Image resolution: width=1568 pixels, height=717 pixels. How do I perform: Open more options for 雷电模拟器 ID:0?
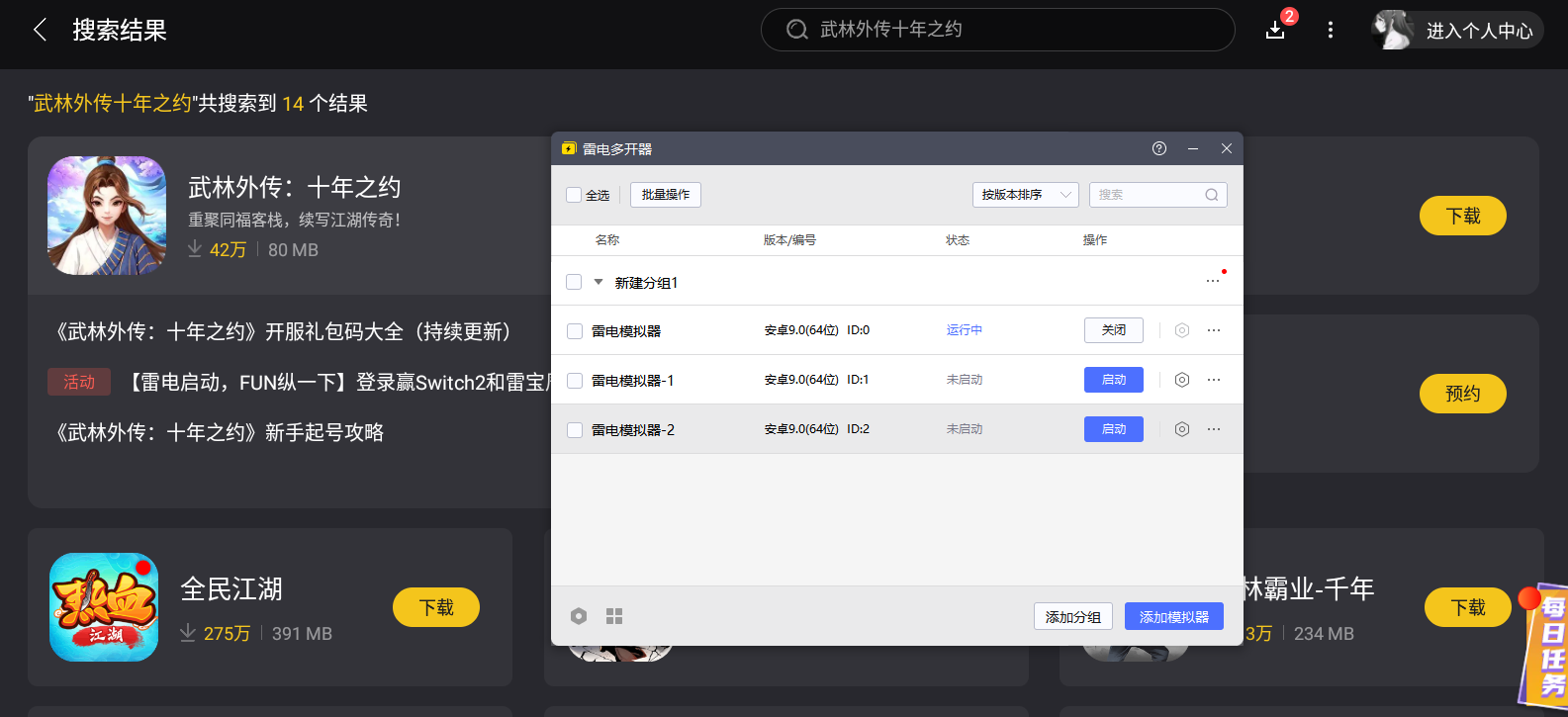point(1214,330)
